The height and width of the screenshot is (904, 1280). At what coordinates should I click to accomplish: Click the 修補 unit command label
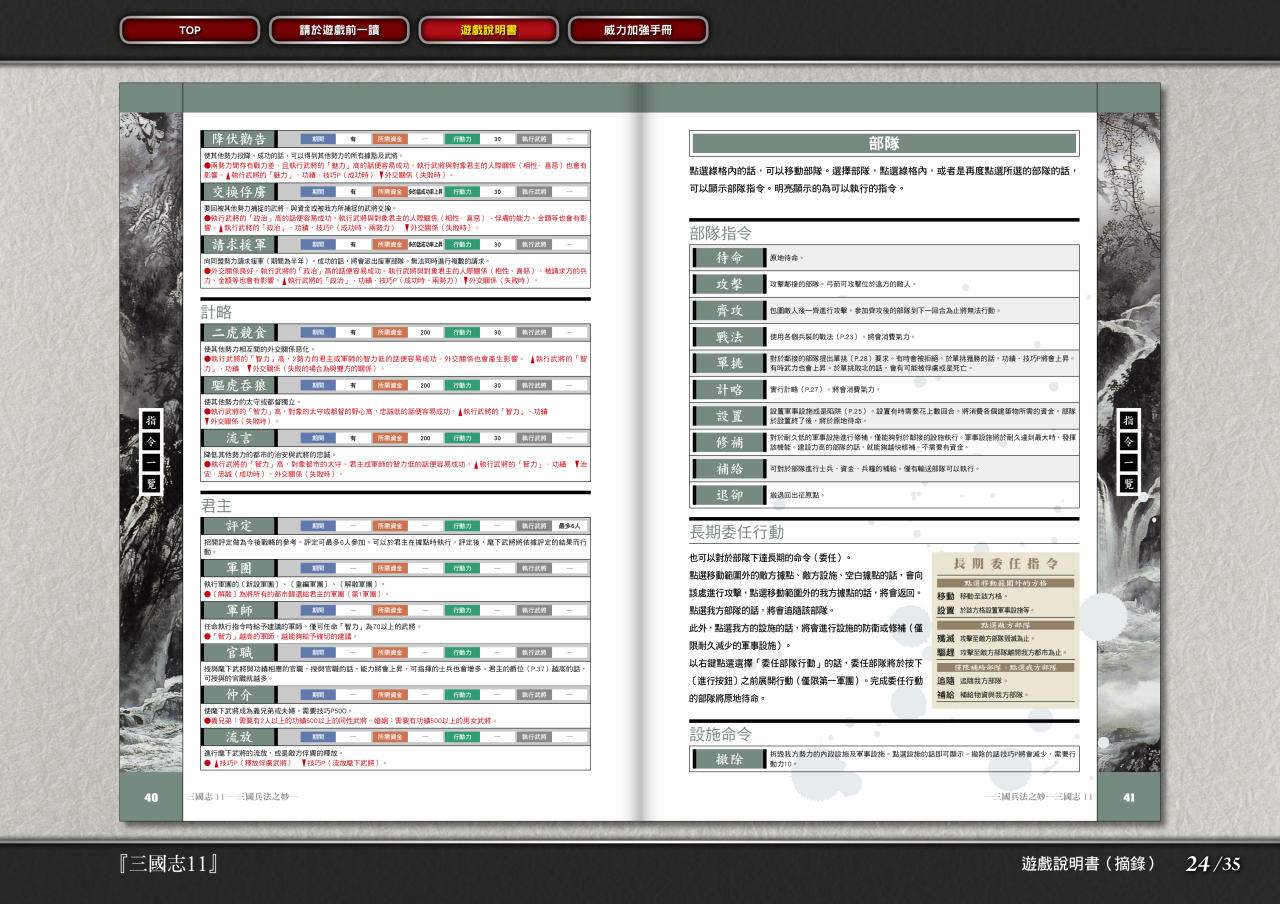[729, 442]
